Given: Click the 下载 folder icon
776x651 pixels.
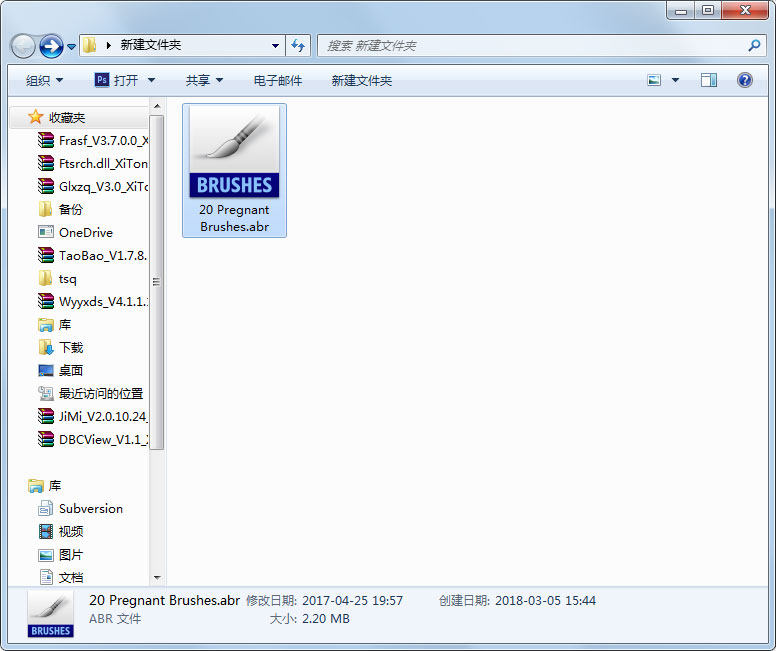Looking at the screenshot, I should click(46, 348).
